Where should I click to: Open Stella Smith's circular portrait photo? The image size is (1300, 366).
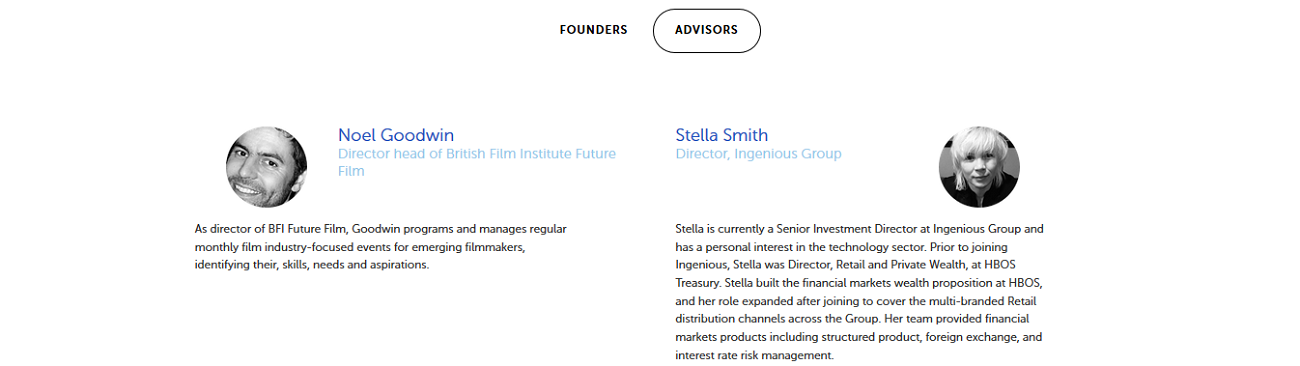[x=979, y=166]
